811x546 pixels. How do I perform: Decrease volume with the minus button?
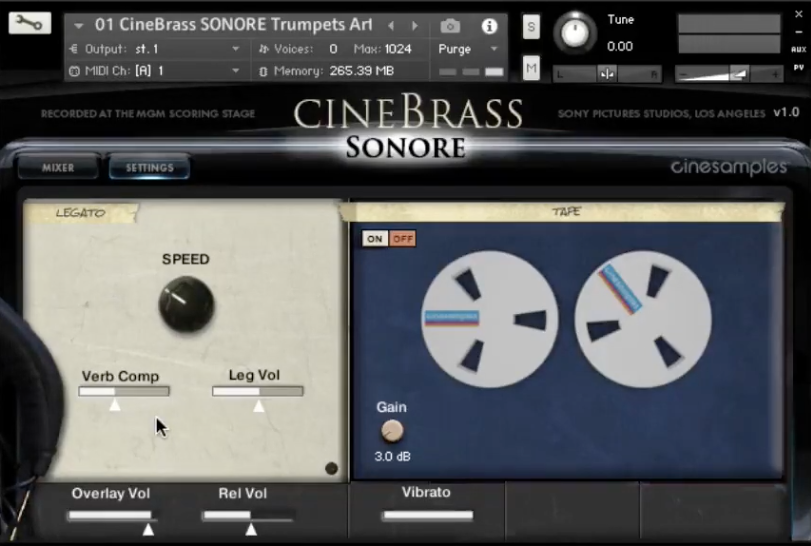[x=683, y=75]
